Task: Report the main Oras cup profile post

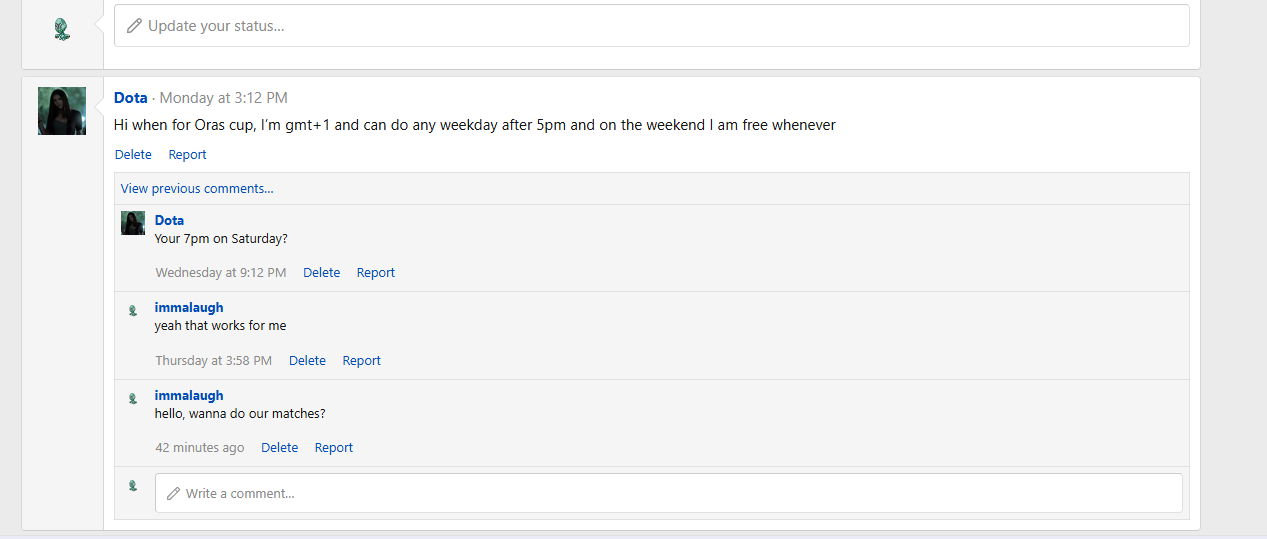Action: coord(187,154)
